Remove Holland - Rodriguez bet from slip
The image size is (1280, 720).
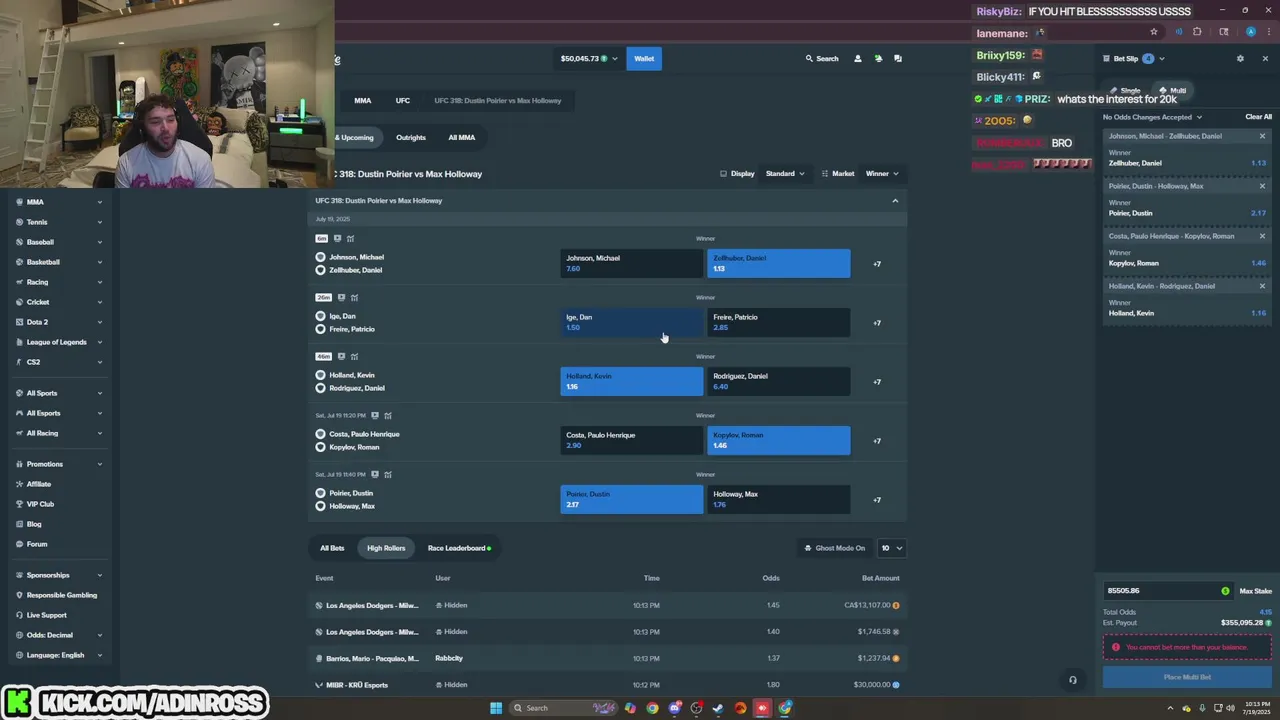[x=1262, y=286]
